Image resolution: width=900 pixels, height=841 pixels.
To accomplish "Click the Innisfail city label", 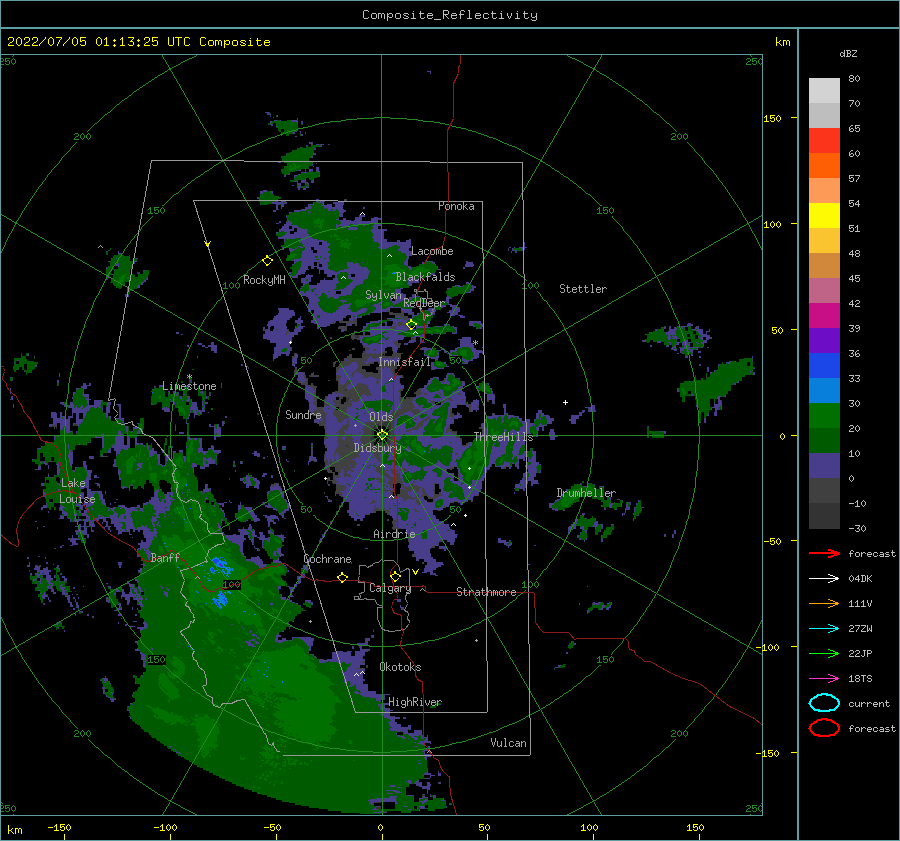I will click(404, 362).
